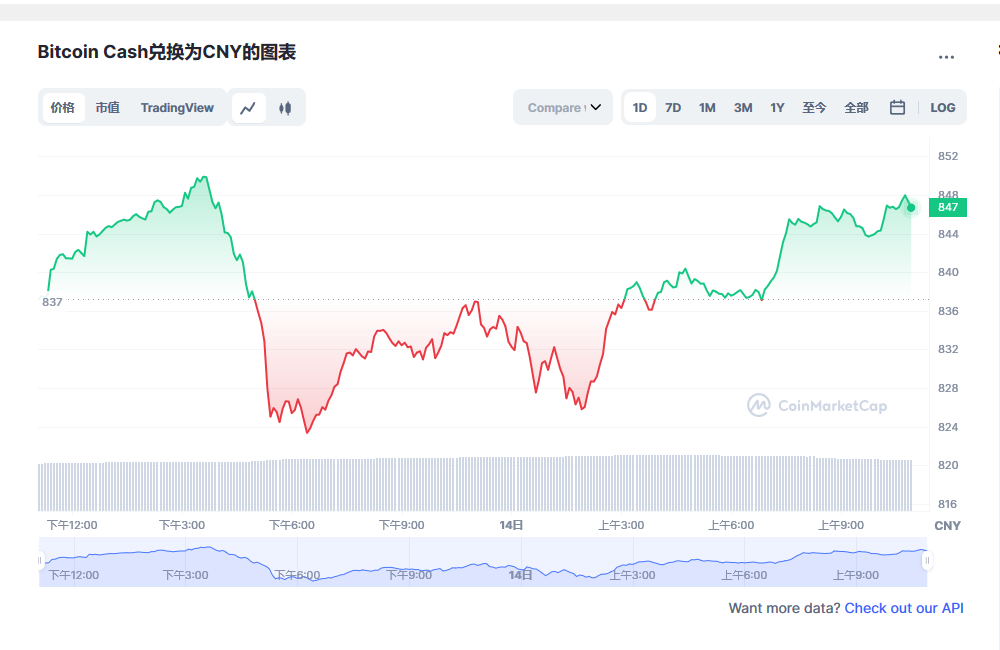This screenshot has height=650, width=1000.
Task: Click the main axis 上午9:00 label
Action: point(841,525)
